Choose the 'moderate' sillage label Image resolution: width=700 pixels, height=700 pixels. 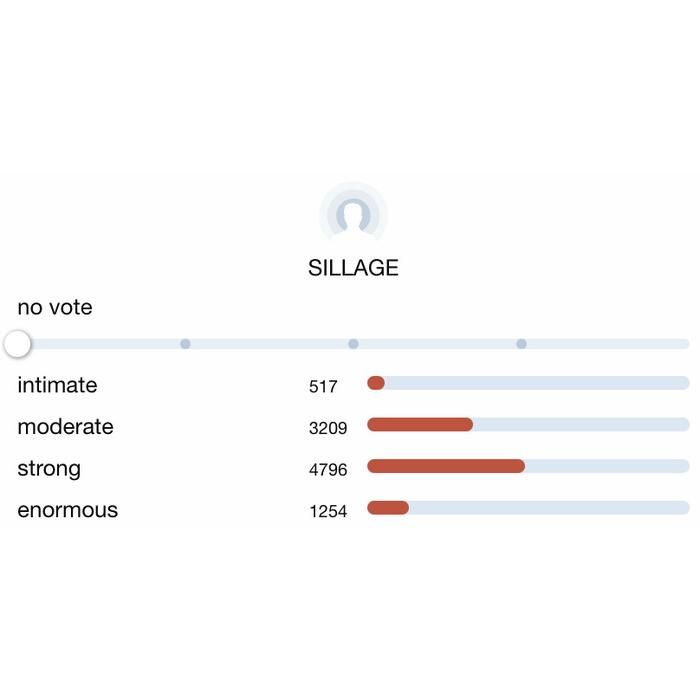point(65,427)
